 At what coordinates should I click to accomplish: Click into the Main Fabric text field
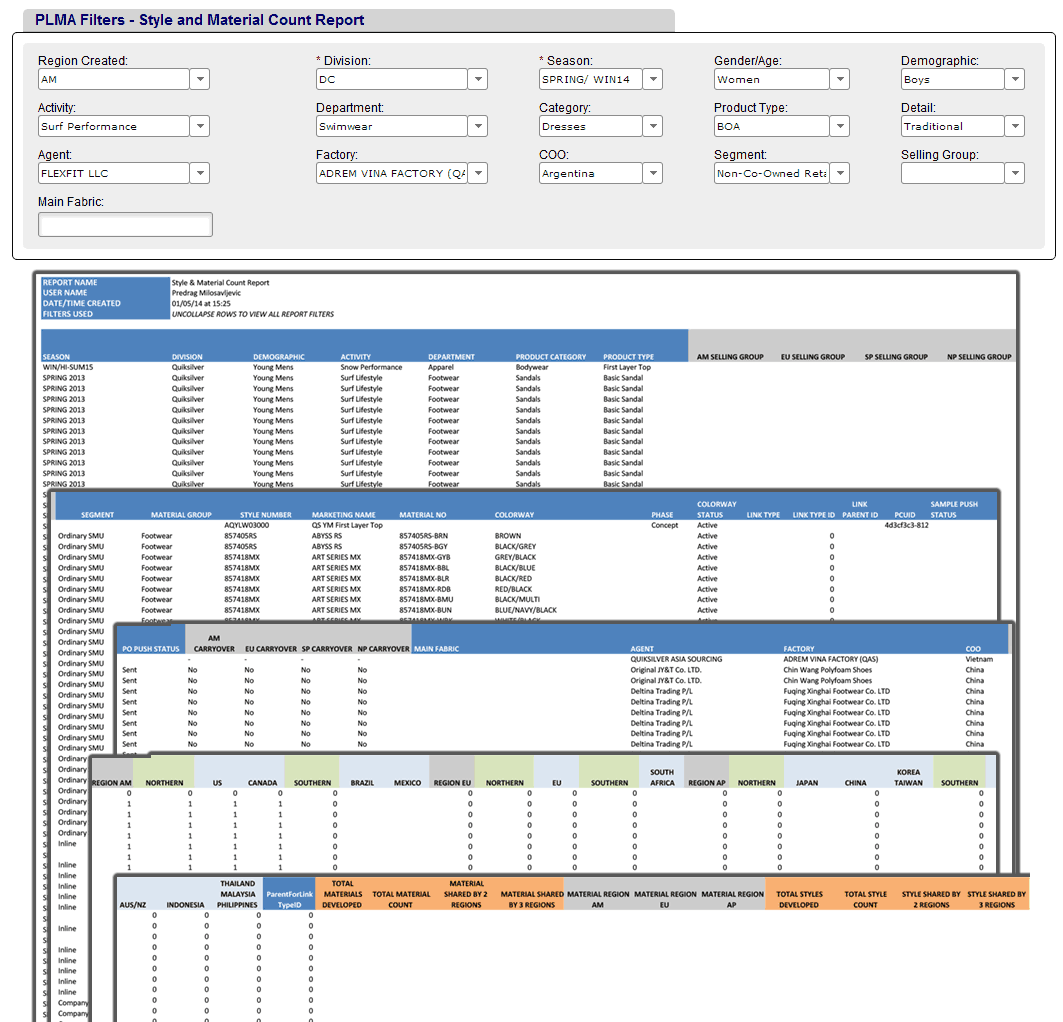[125, 224]
